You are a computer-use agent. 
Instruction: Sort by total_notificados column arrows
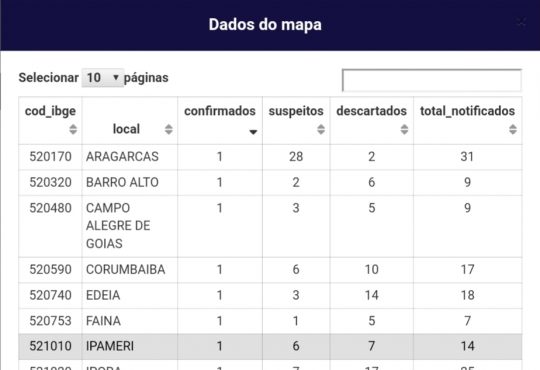(x=513, y=130)
